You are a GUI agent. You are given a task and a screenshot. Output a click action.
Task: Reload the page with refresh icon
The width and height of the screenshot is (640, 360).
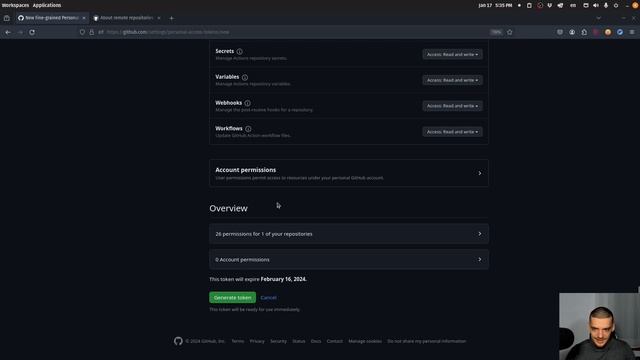32,32
